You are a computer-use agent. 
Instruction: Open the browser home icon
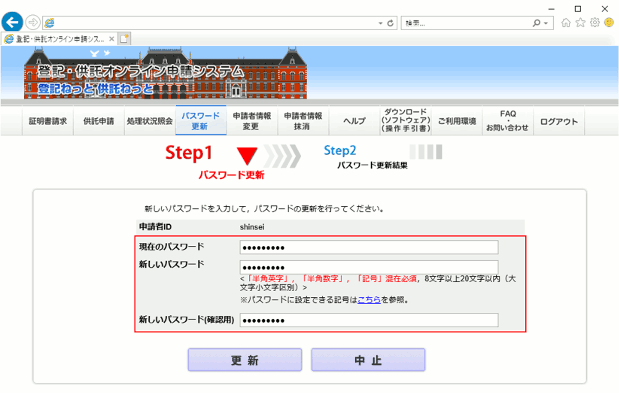(566, 22)
